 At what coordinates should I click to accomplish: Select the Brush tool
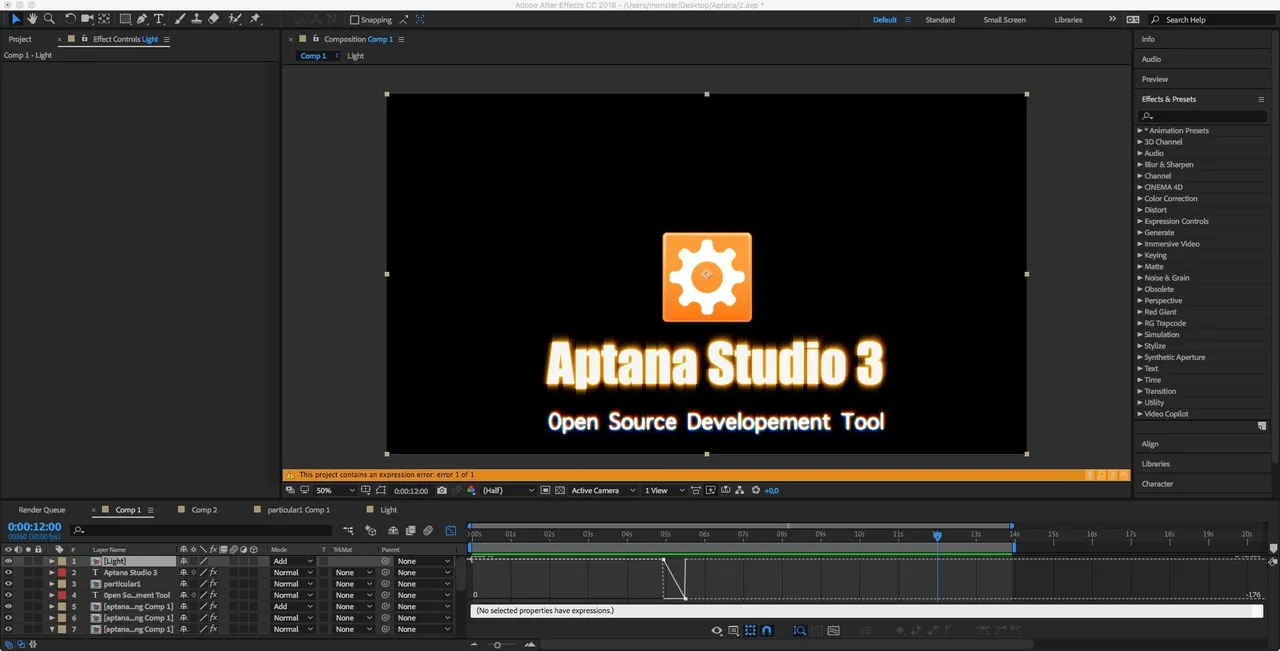tap(179, 19)
